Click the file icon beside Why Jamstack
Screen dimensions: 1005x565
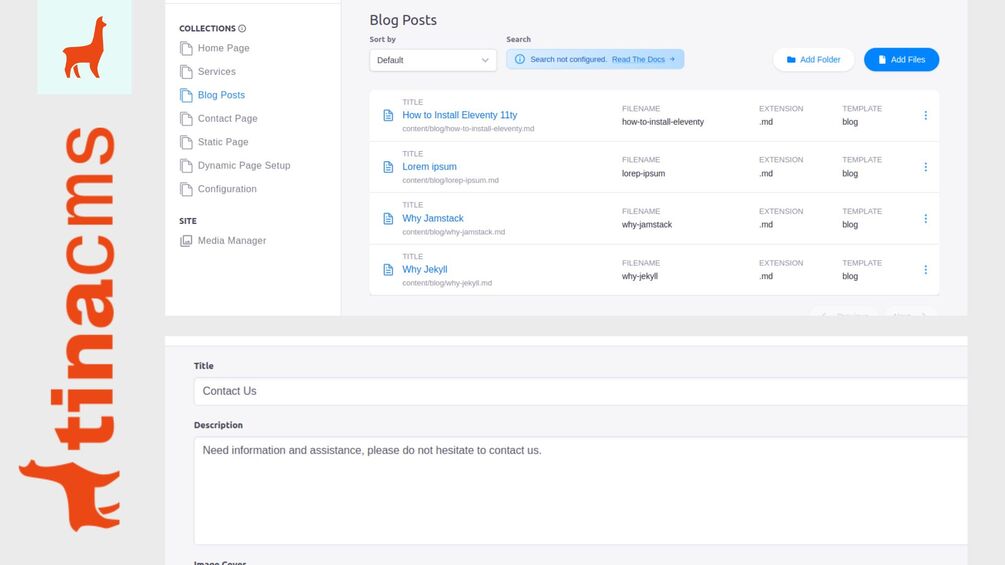pyautogui.click(x=388, y=218)
